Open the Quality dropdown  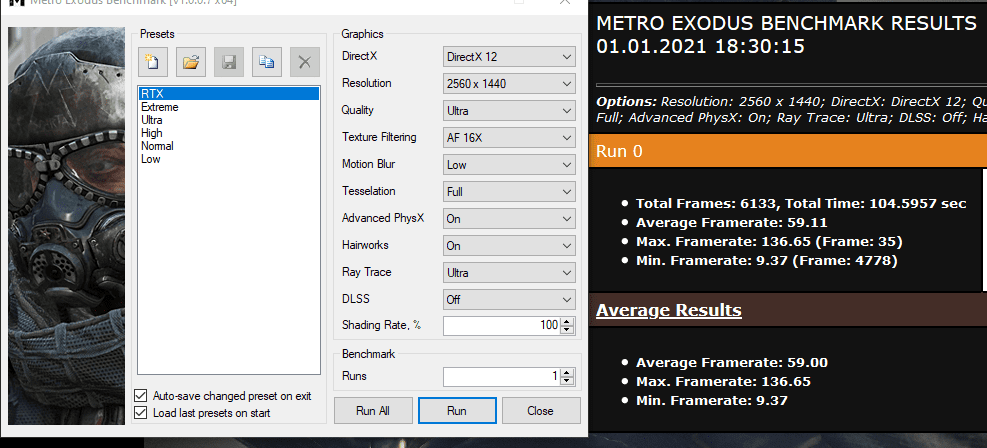509,111
